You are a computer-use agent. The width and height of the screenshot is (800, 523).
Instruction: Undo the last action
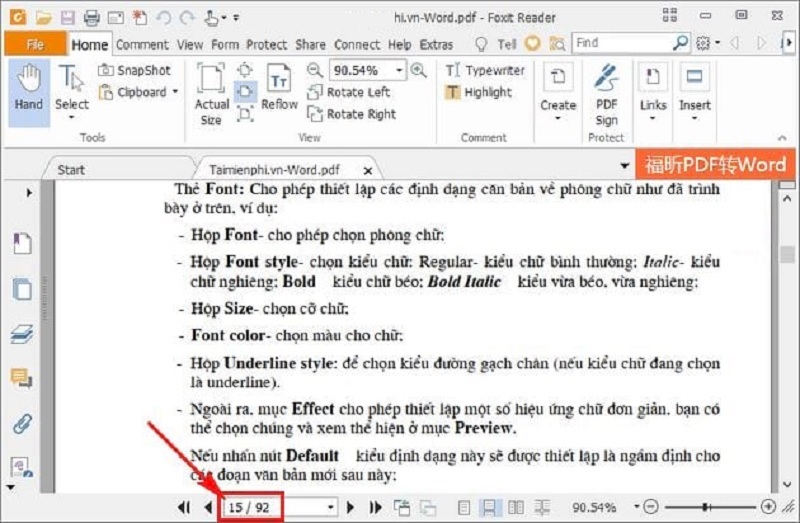pos(164,18)
